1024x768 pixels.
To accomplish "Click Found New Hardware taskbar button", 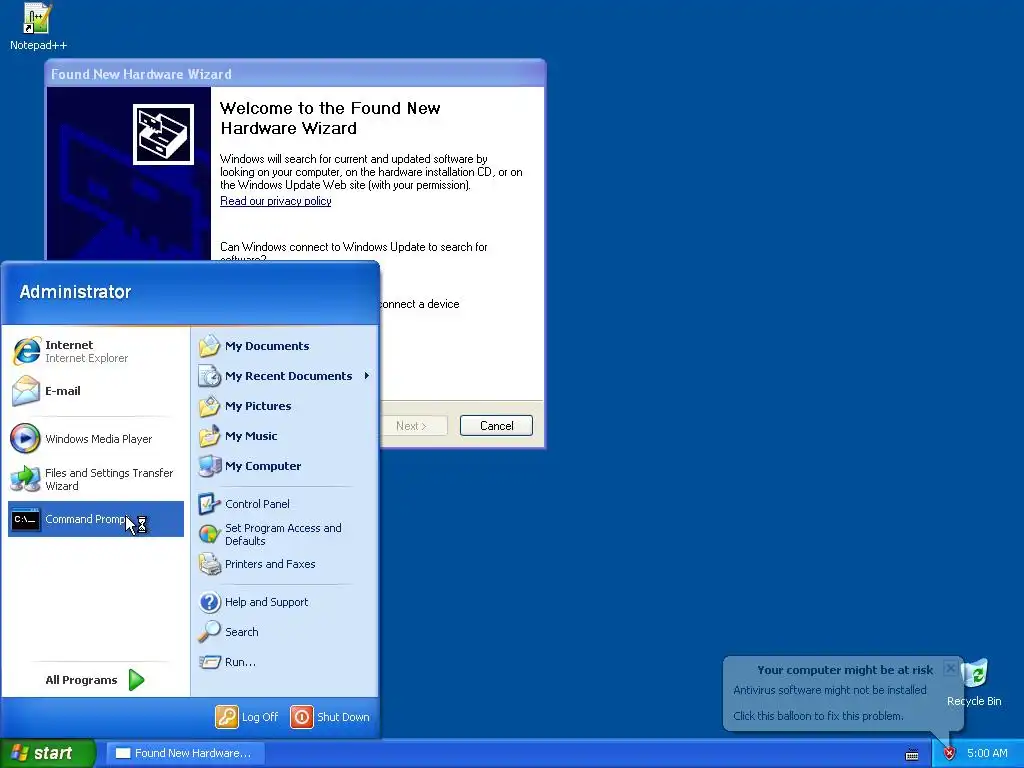I will coord(185,753).
